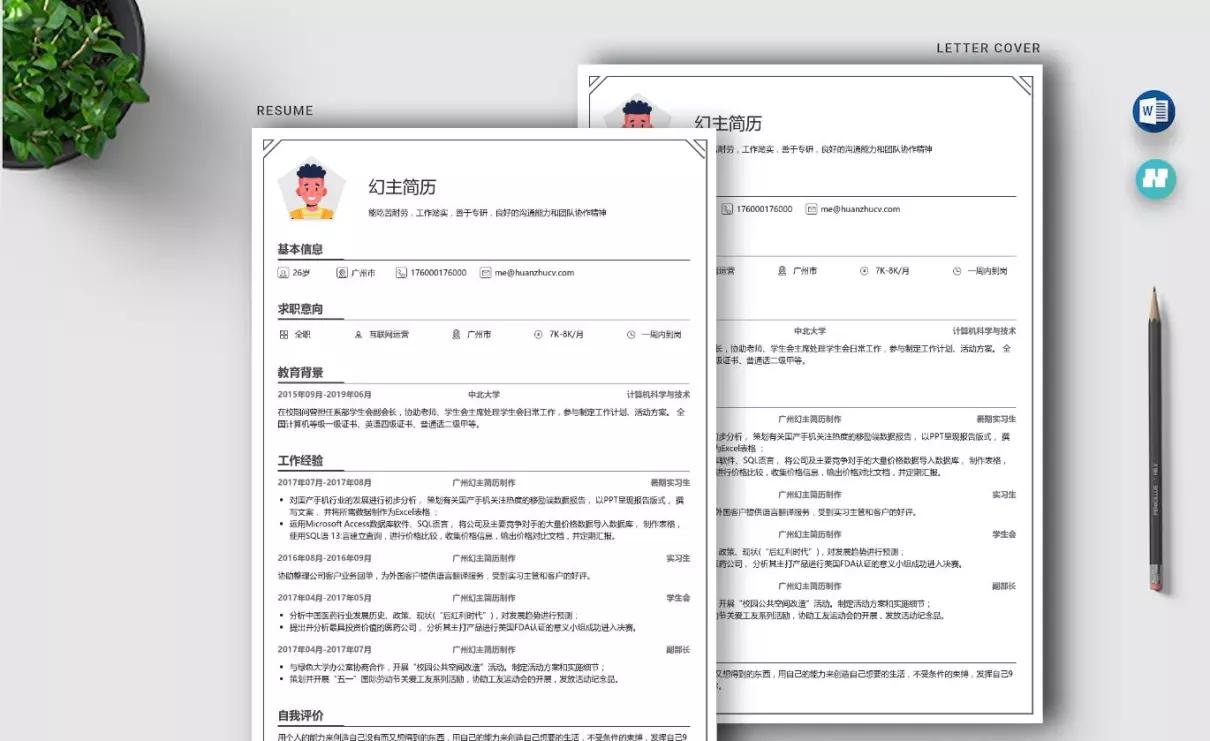The image size is (1210, 741).
Task: Select the 基本信息 section heading
Action: coord(300,249)
